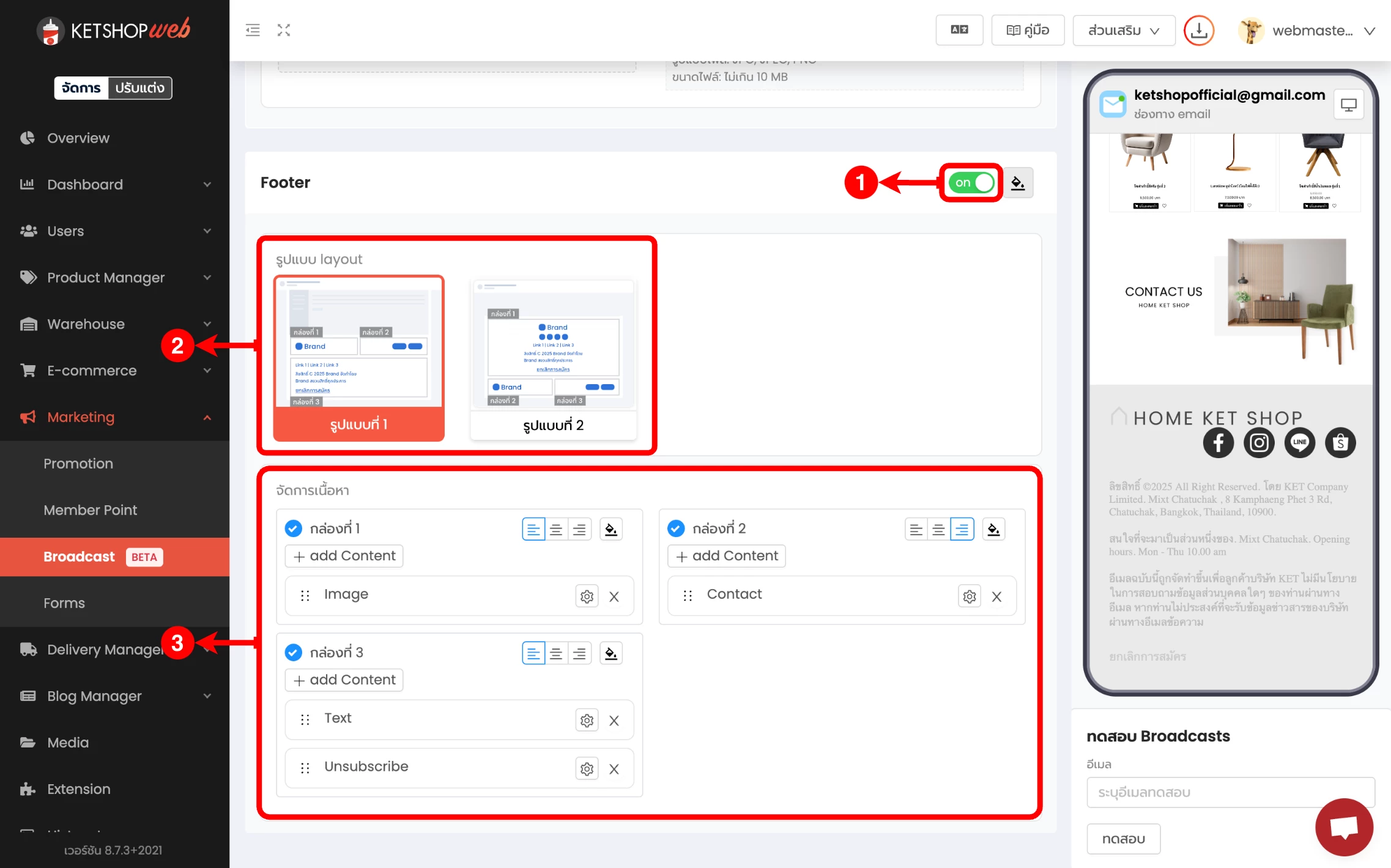Click the language translate icon button
Viewport: 1391px width, 868px height.
click(x=959, y=30)
